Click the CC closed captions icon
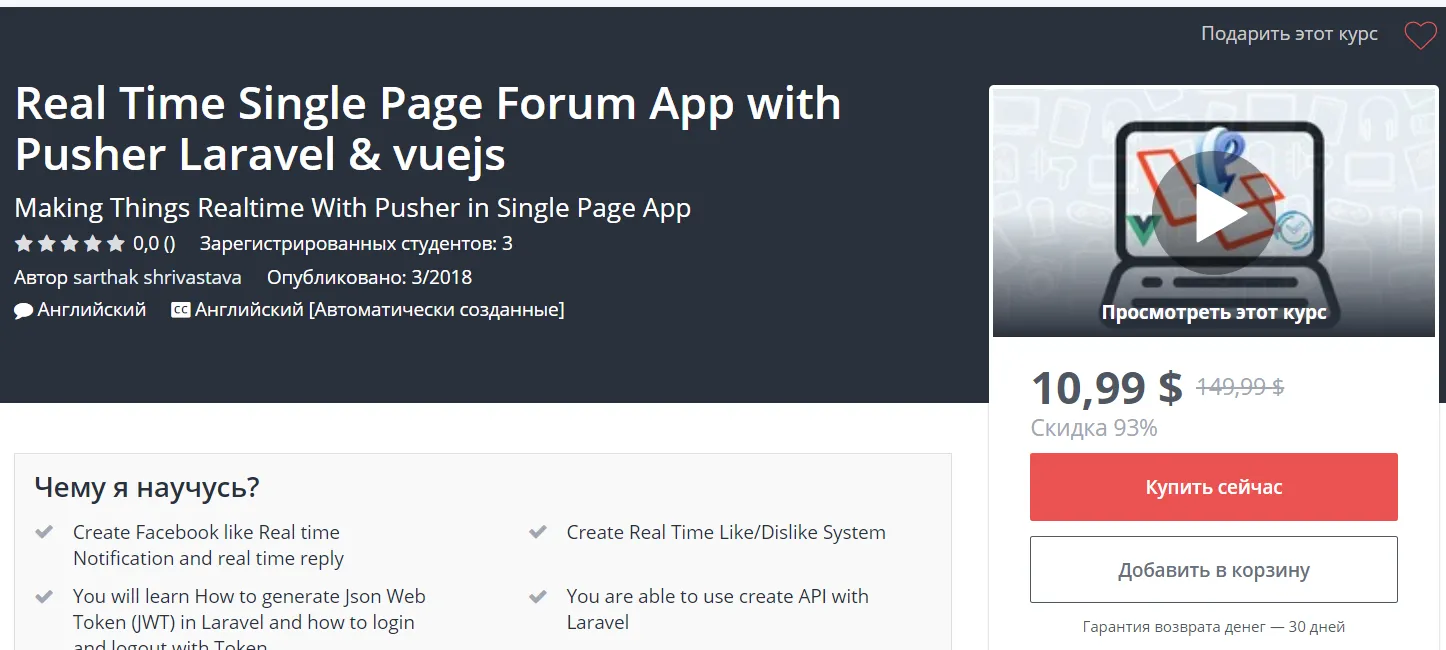 tap(180, 311)
